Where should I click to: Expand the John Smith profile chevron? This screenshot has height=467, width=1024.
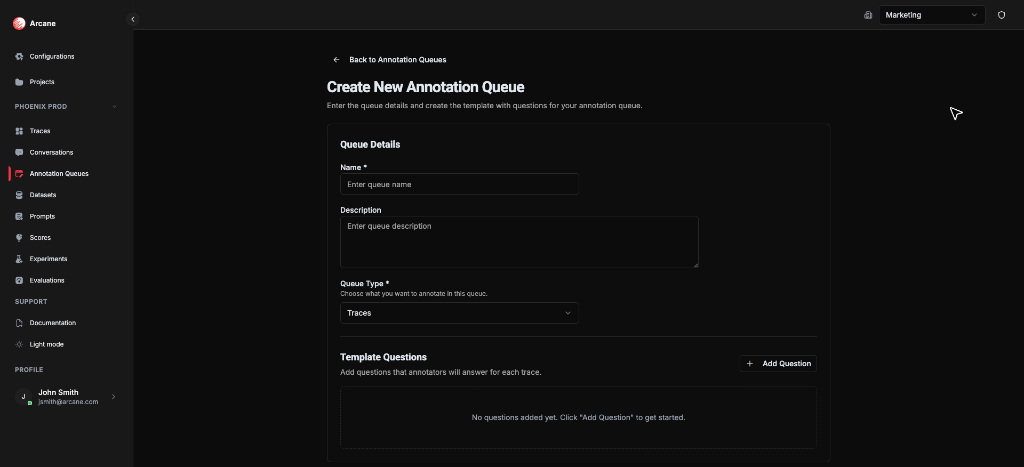(114, 397)
